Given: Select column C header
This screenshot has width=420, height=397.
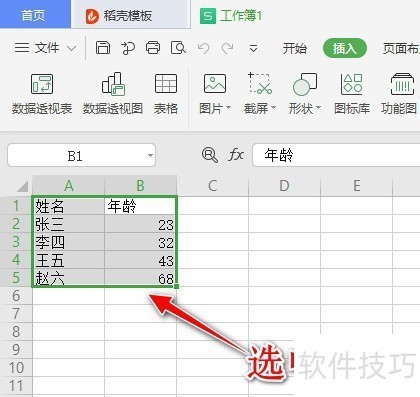Looking at the screenshot, I should coord(213,186).
